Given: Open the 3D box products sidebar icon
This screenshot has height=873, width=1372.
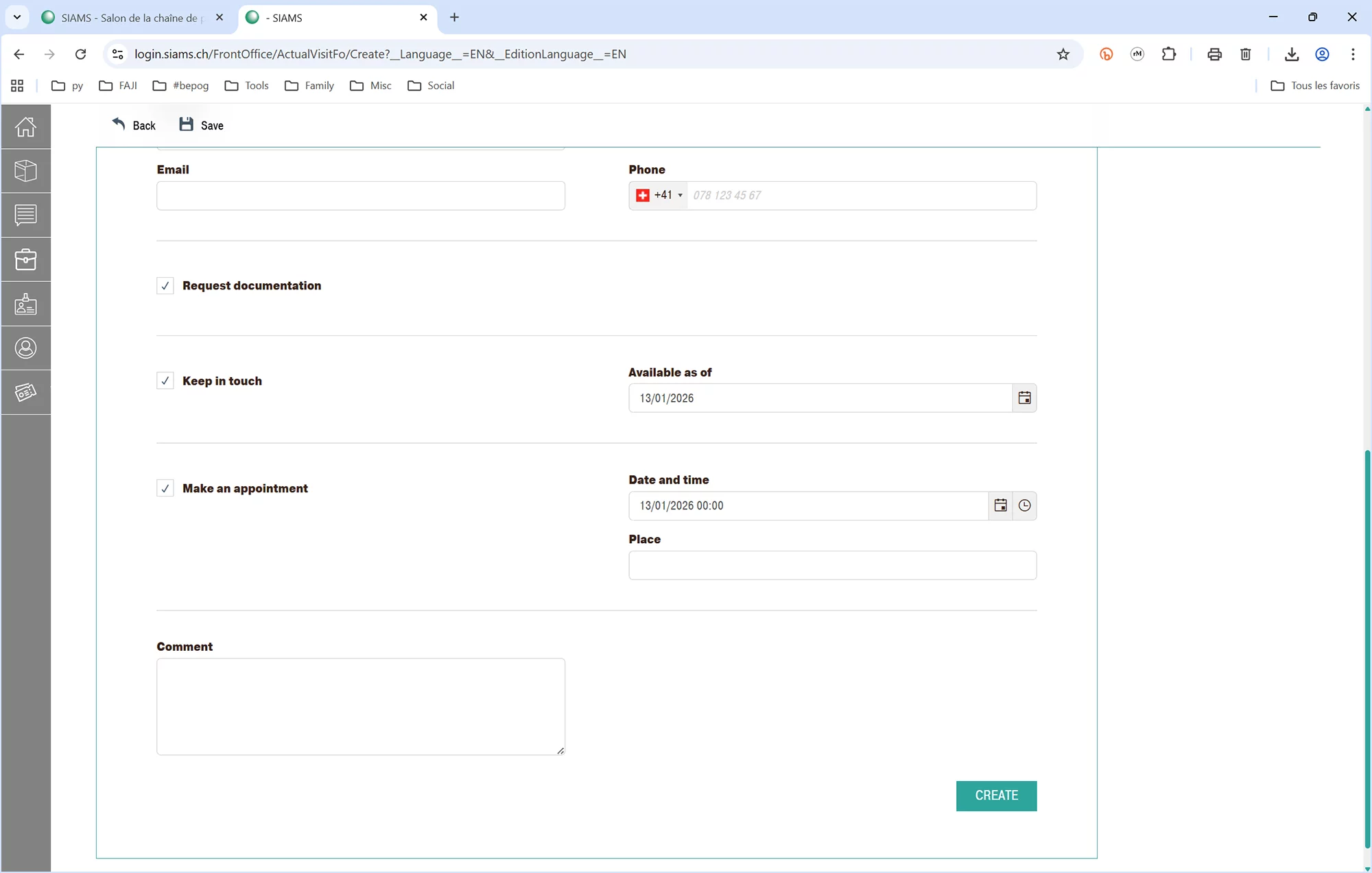Looking at the screenshot, I should pos(25,171).
